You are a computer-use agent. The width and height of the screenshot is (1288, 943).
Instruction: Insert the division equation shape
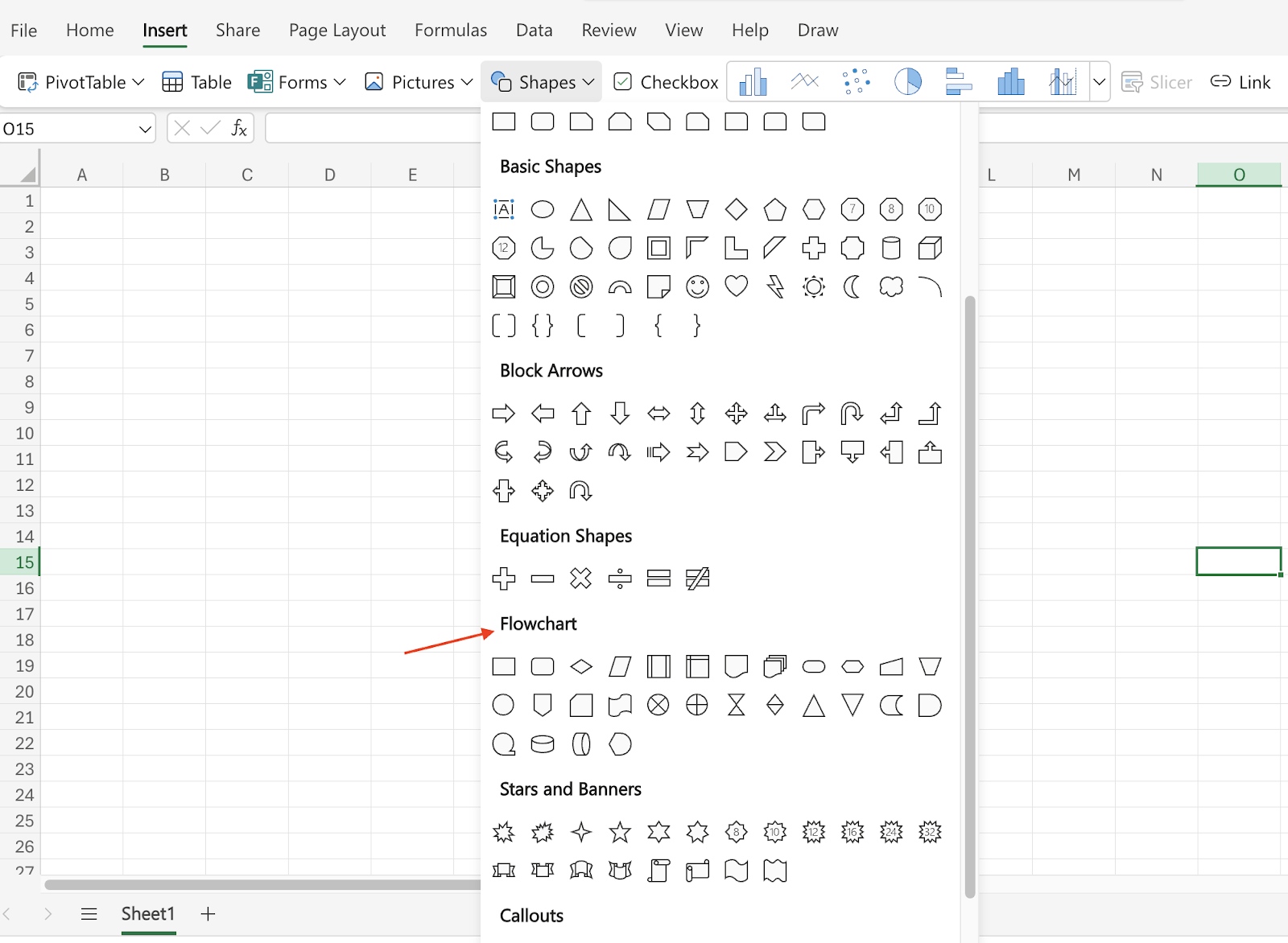[620, 579]
